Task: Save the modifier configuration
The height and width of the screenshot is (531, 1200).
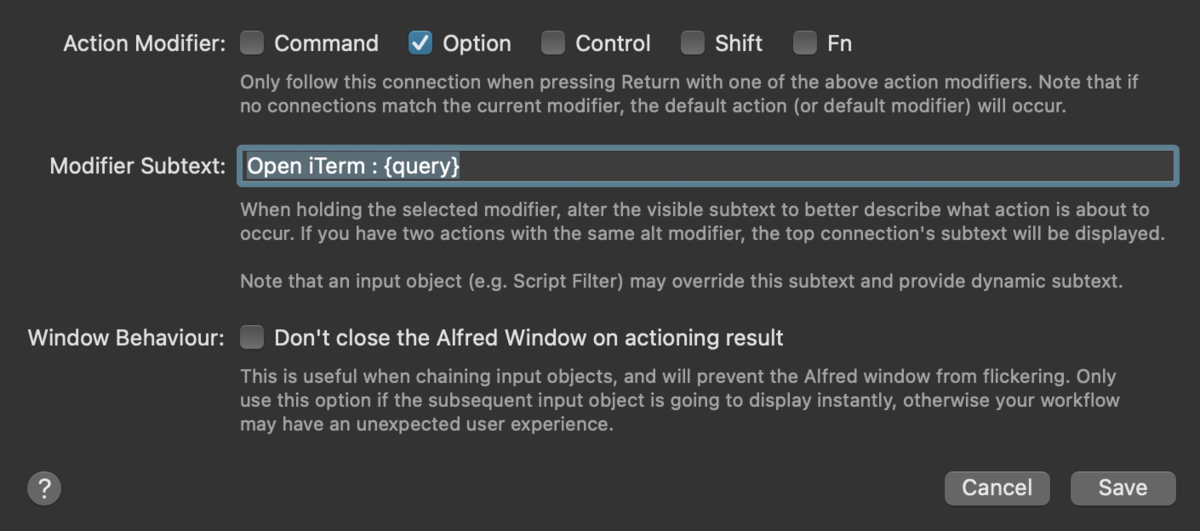Action: pyautogui.click(x=1123, y=487)
